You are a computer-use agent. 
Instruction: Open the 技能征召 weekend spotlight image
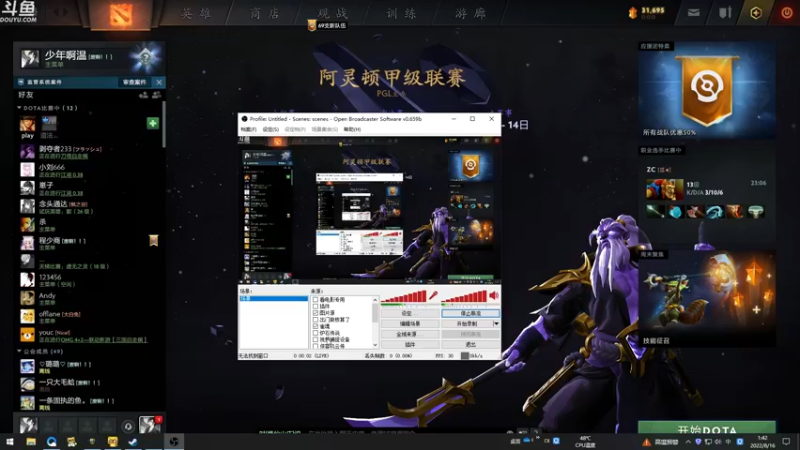[707, 298]
